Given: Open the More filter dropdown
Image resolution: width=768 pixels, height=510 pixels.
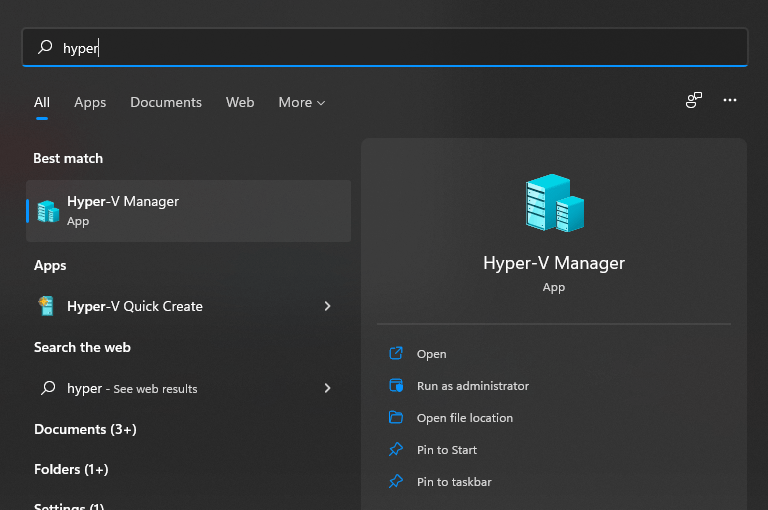Looking at the screenshot, I should (302, 102).
